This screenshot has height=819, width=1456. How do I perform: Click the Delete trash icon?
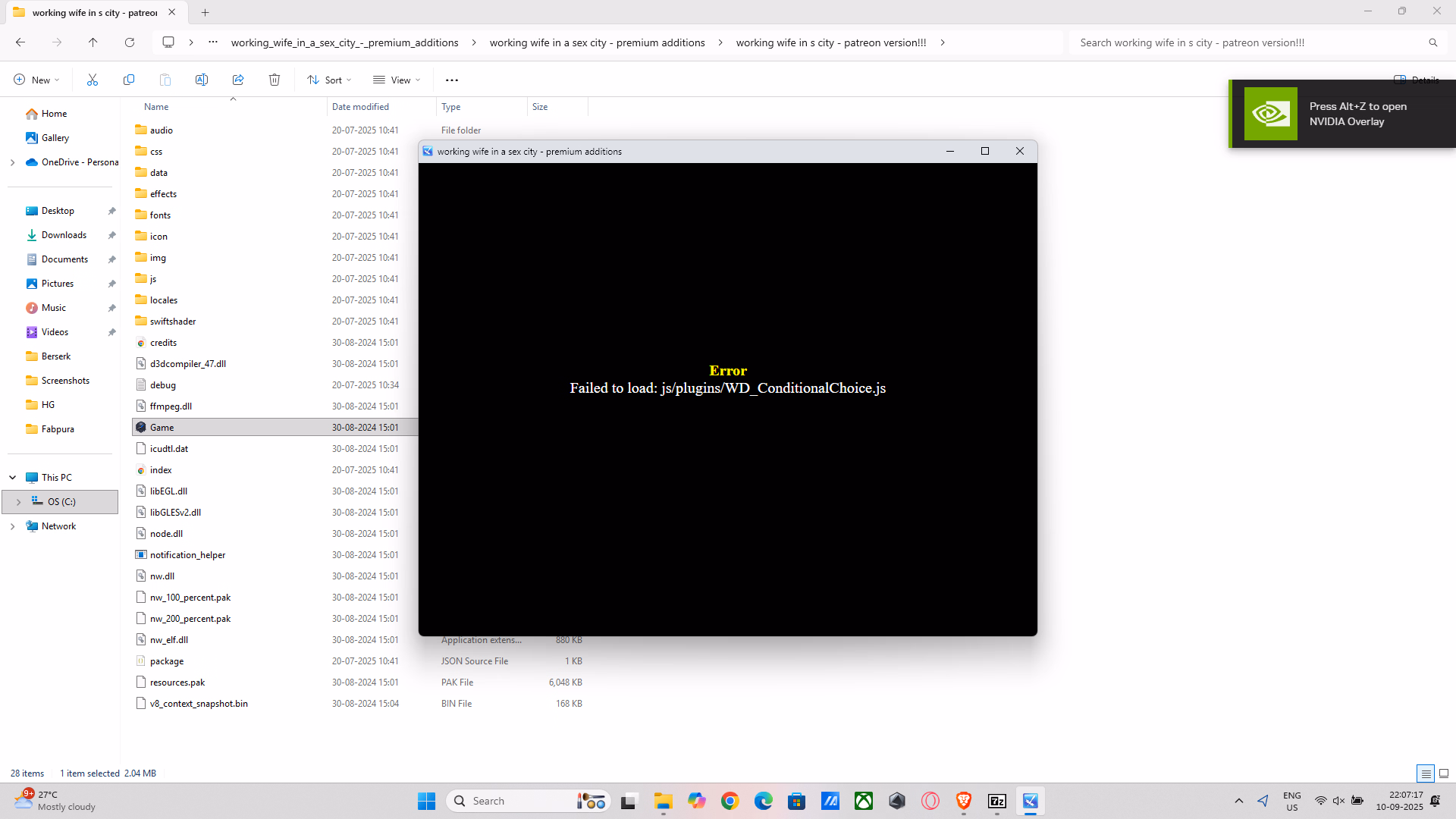pos(275,80)
